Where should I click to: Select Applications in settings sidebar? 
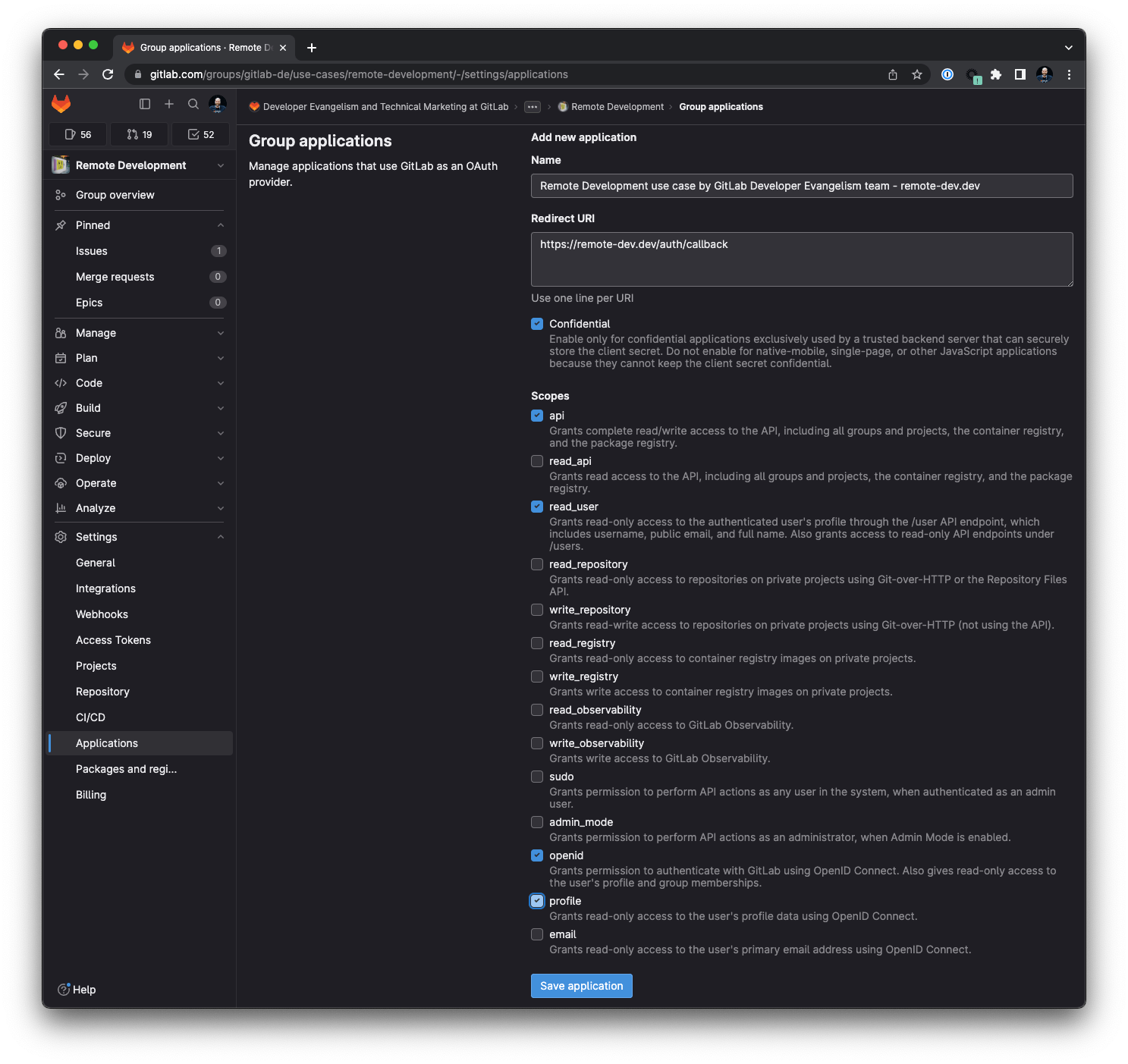coord(106,743)
